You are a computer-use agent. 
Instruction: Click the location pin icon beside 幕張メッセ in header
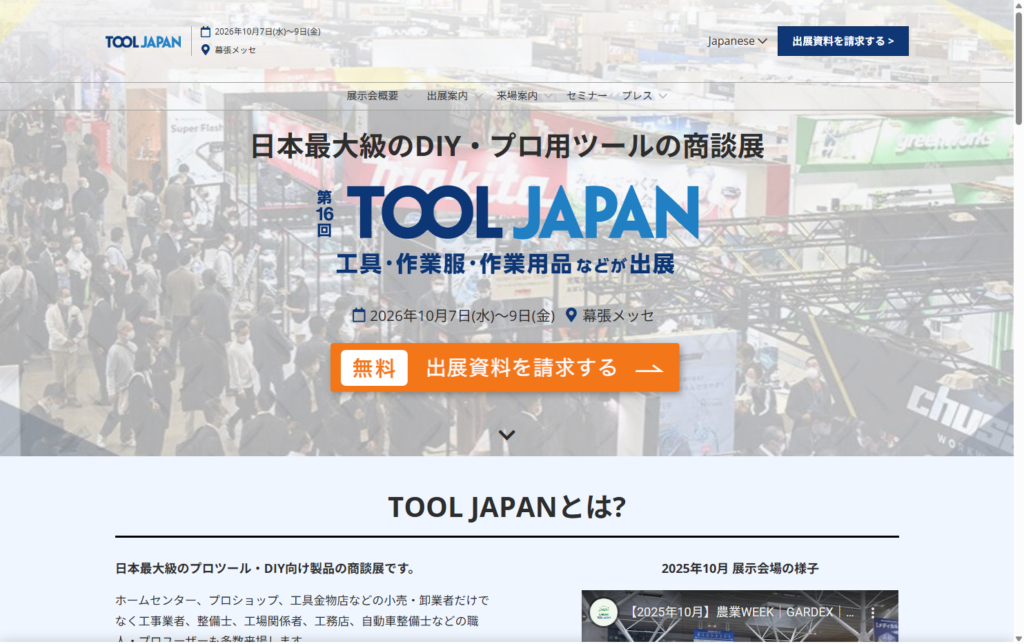206,50
